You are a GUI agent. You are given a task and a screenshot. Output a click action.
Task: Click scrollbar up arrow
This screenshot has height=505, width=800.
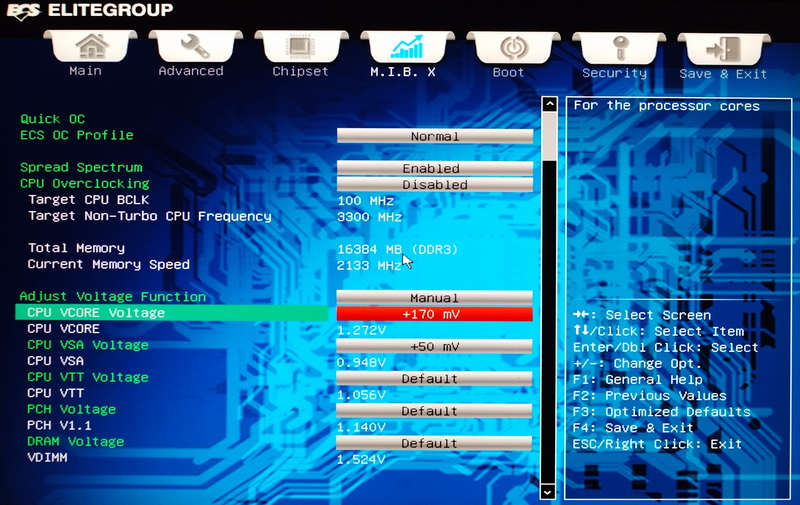(549, 105)
